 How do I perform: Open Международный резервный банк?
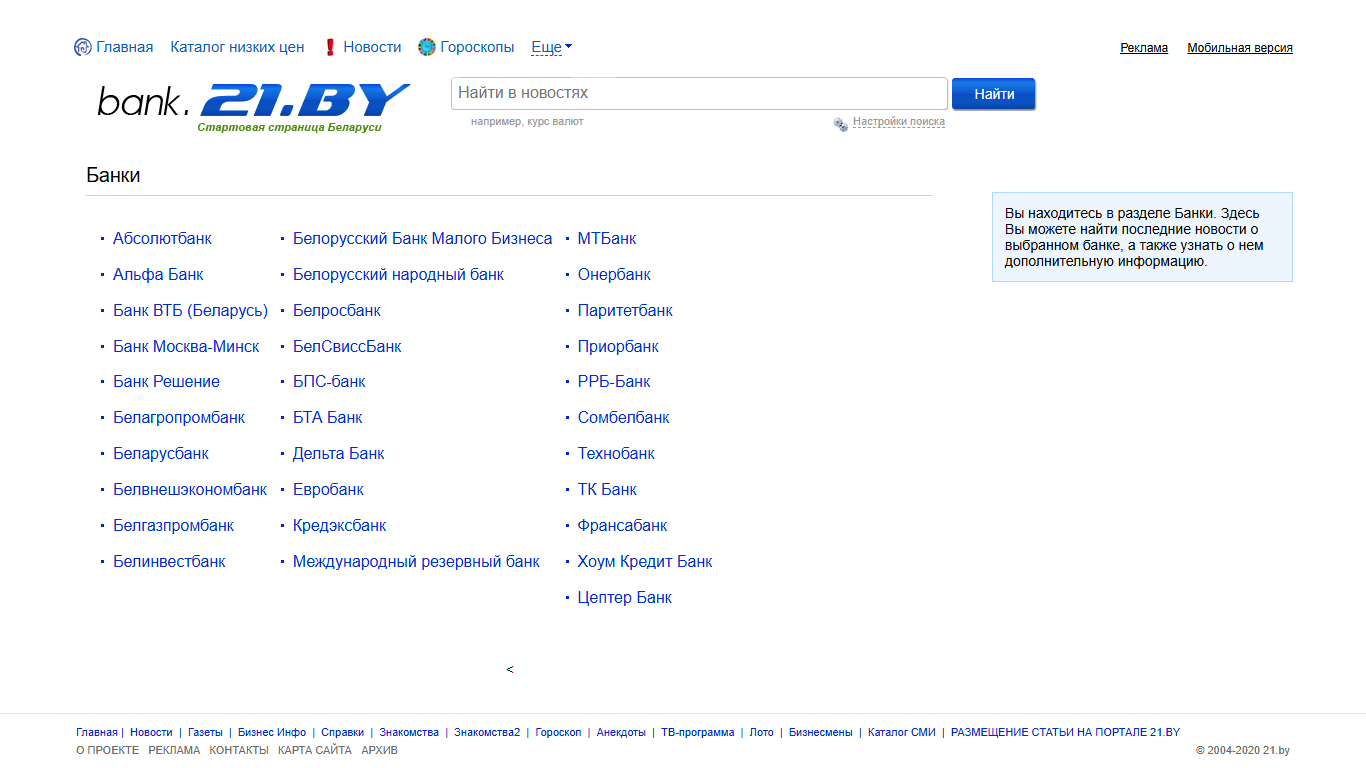click(416, 562)
